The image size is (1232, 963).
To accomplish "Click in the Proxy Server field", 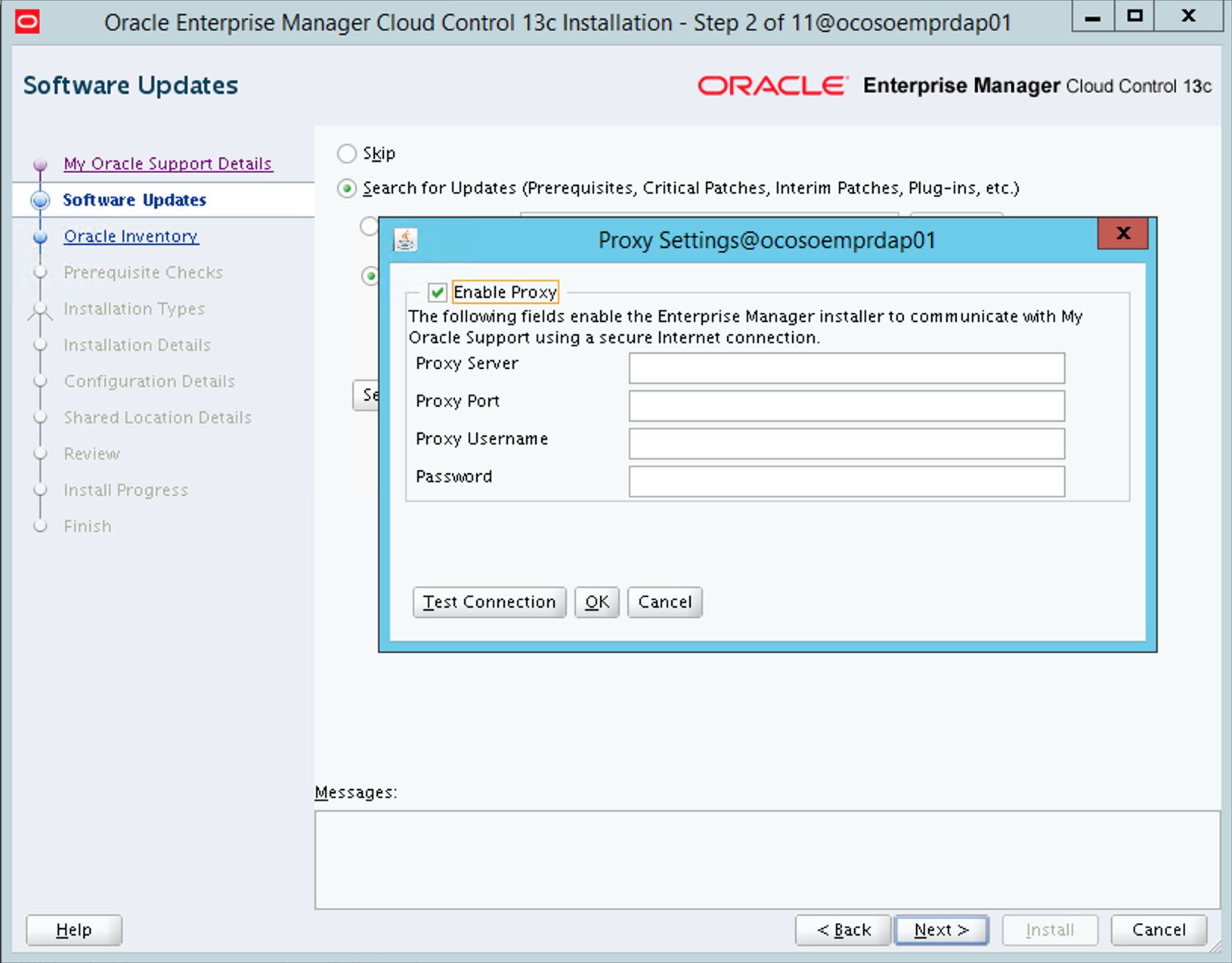I will [x=847, y=368].
